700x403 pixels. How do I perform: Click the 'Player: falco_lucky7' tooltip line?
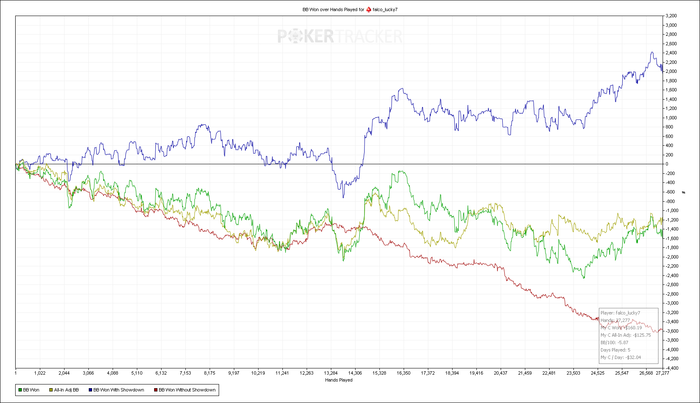[x=620, y=313]
